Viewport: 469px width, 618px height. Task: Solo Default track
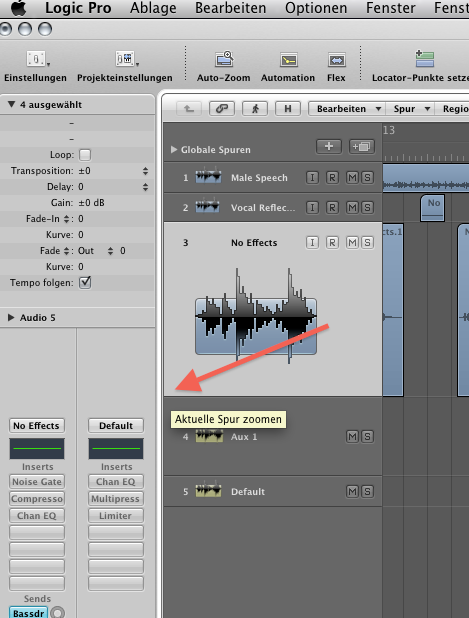pos(367,491)
